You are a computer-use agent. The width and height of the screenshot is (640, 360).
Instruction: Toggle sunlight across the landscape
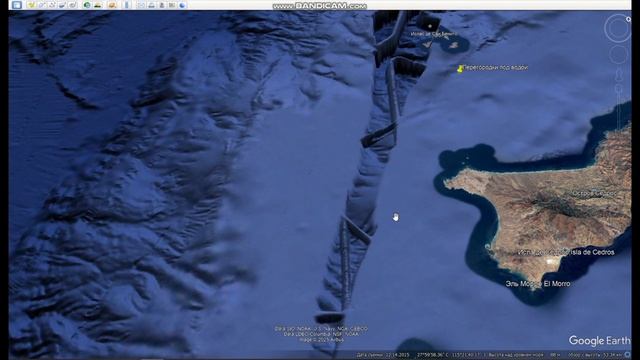98,5
